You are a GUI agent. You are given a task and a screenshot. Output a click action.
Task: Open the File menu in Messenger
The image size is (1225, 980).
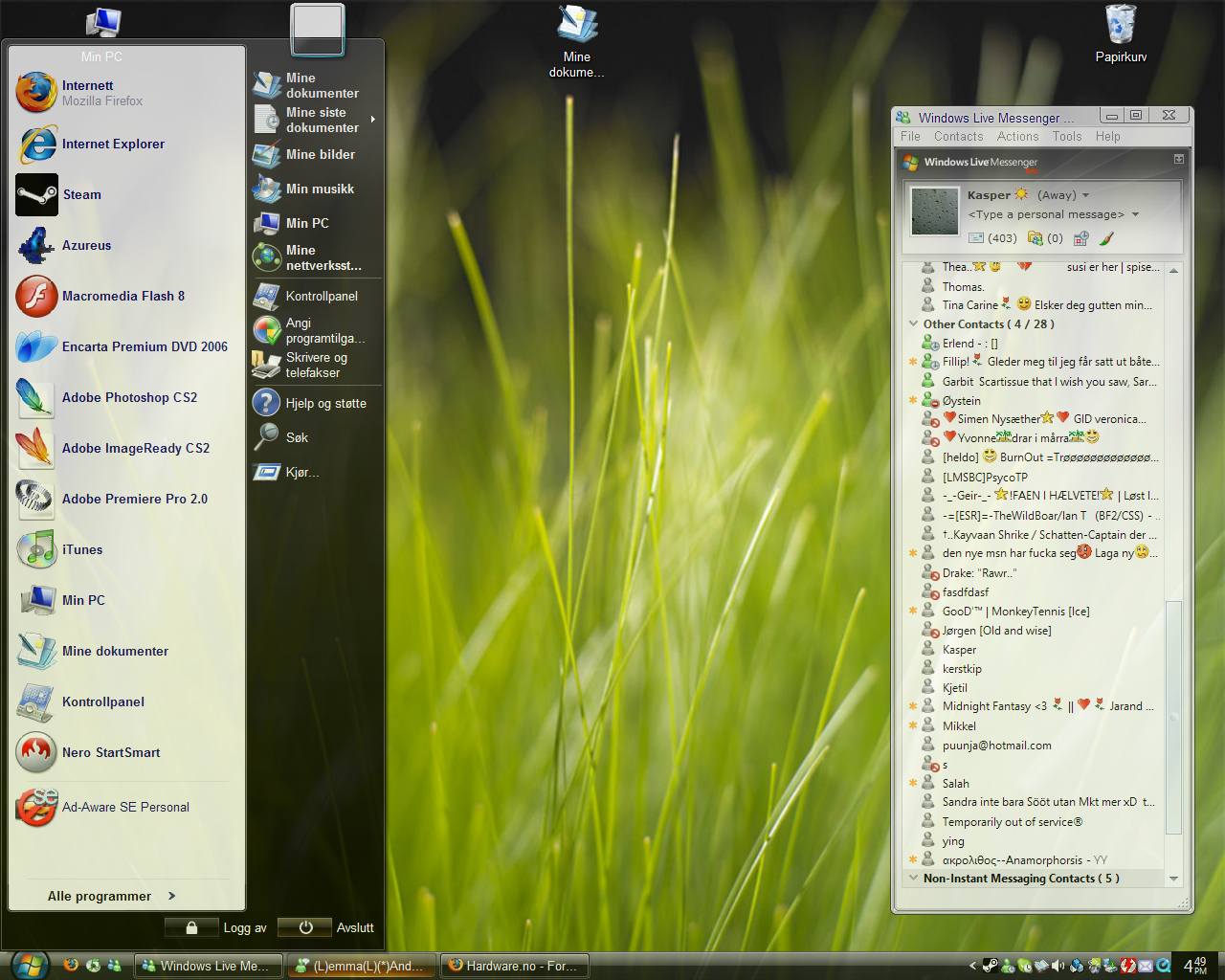tap(910, 136)
